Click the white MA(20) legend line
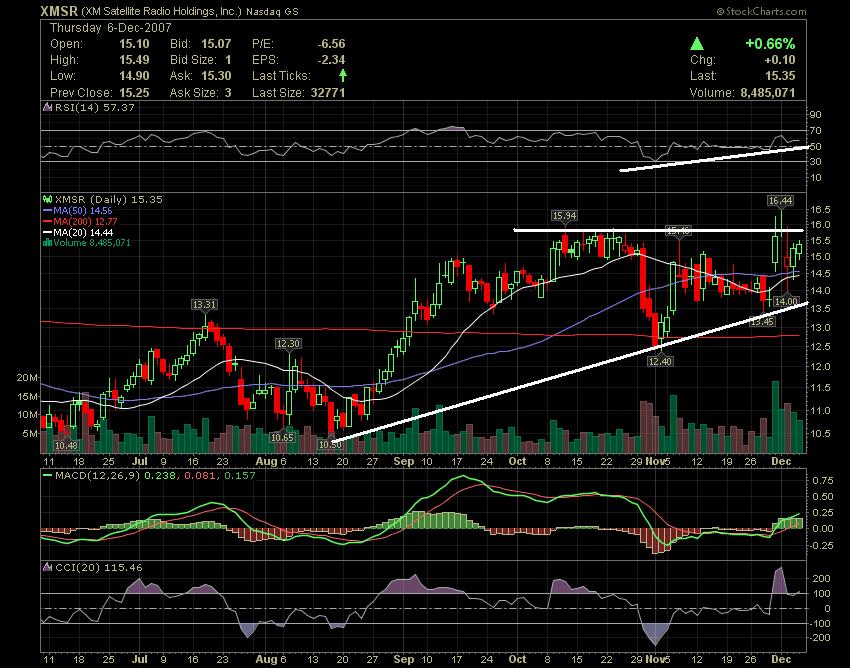The height and width of the screenshot is (668, 850). [x=47, y=232]
